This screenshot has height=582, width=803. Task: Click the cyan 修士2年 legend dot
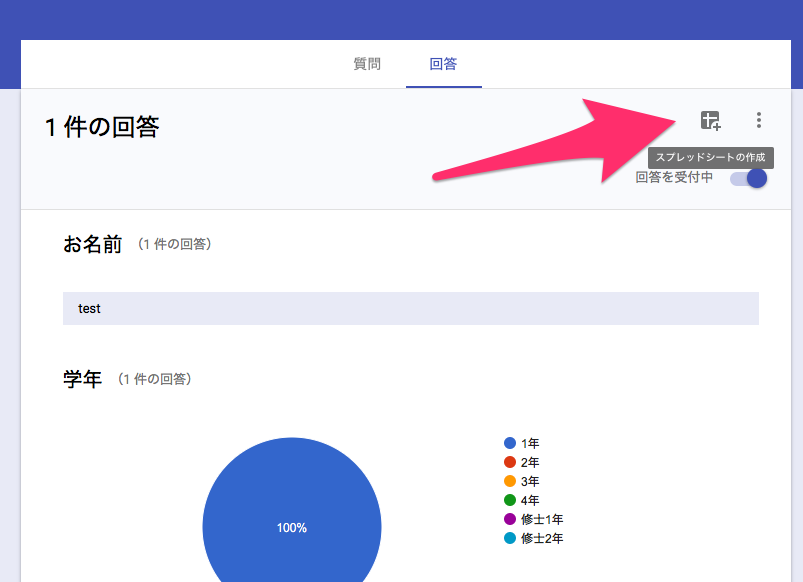(509, 538)
